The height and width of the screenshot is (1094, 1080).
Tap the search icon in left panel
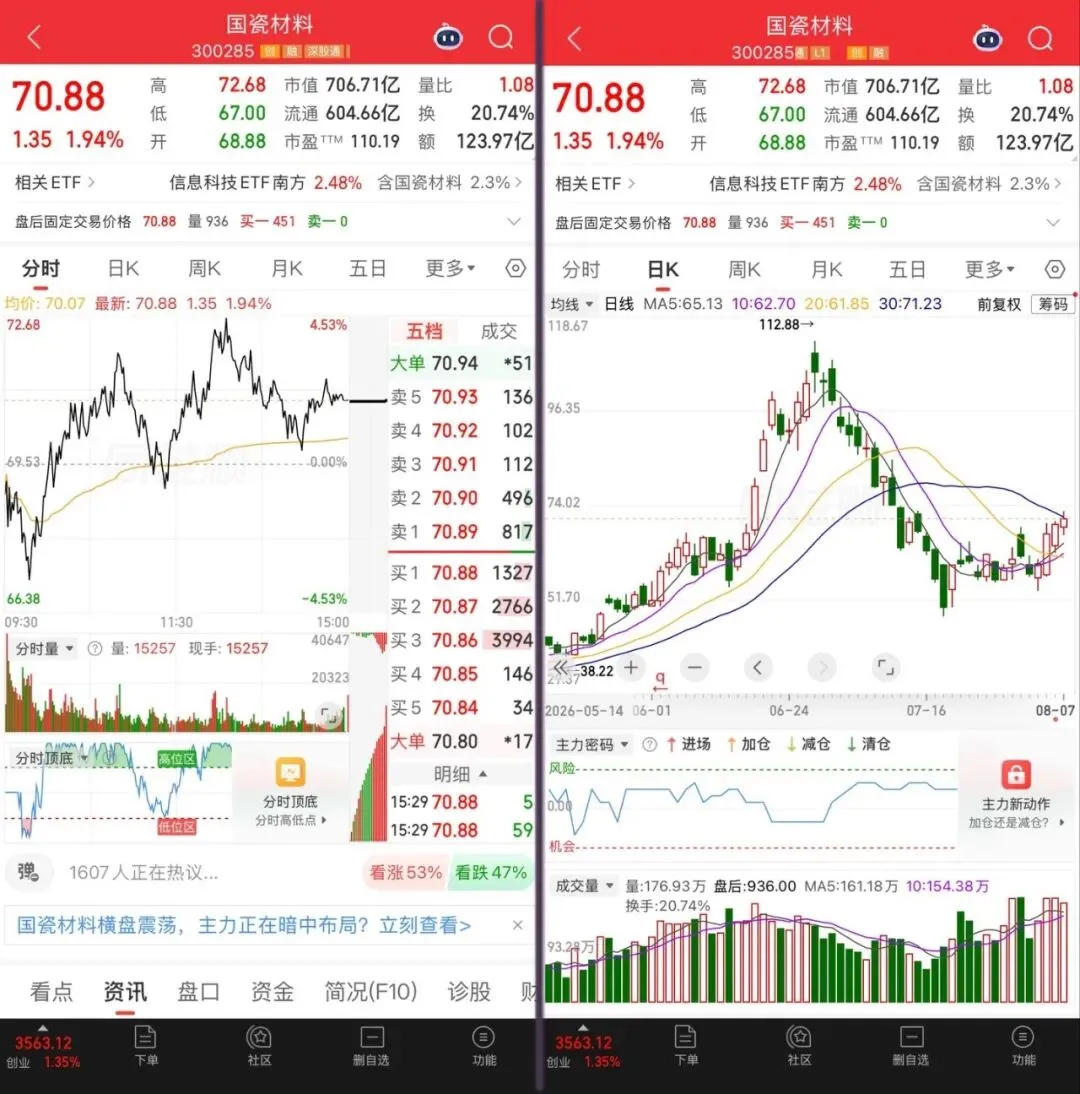500,36
